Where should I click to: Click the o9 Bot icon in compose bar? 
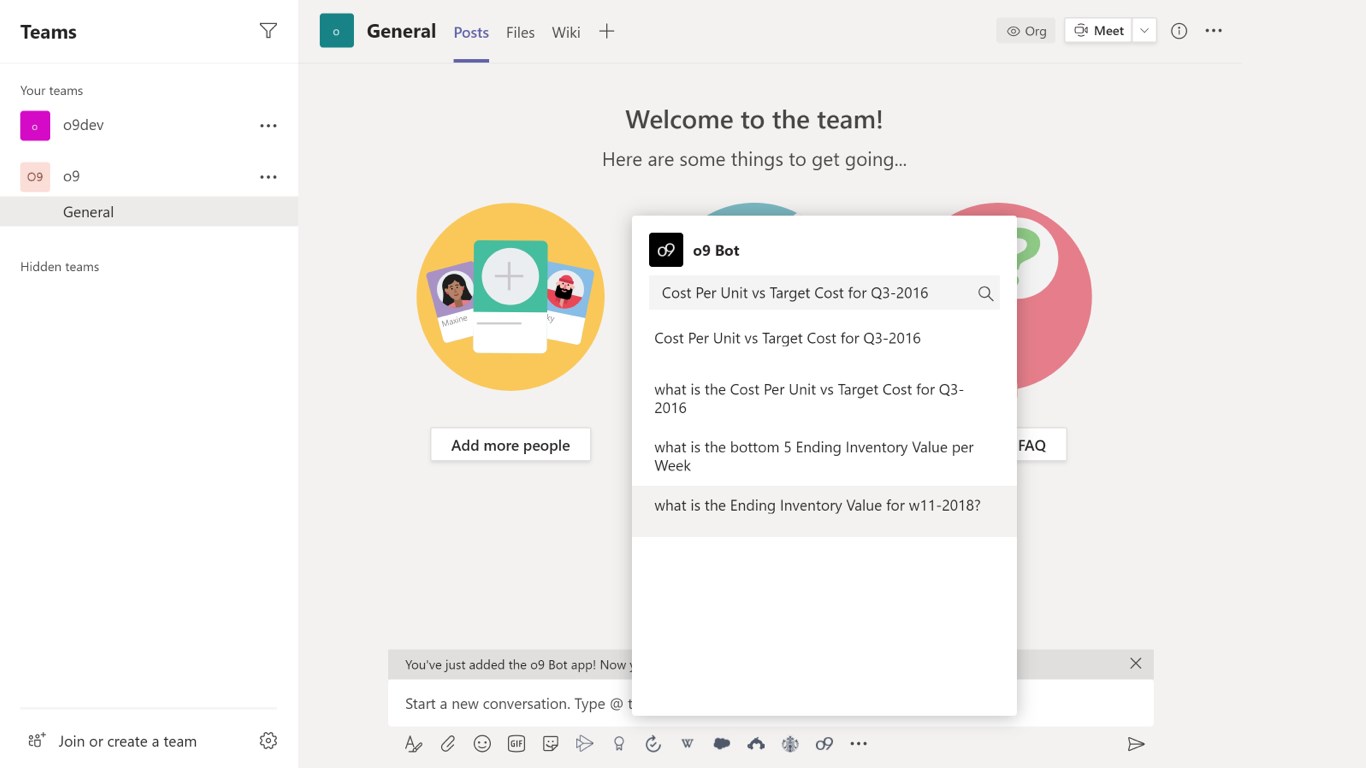click(x=824, y=744)
